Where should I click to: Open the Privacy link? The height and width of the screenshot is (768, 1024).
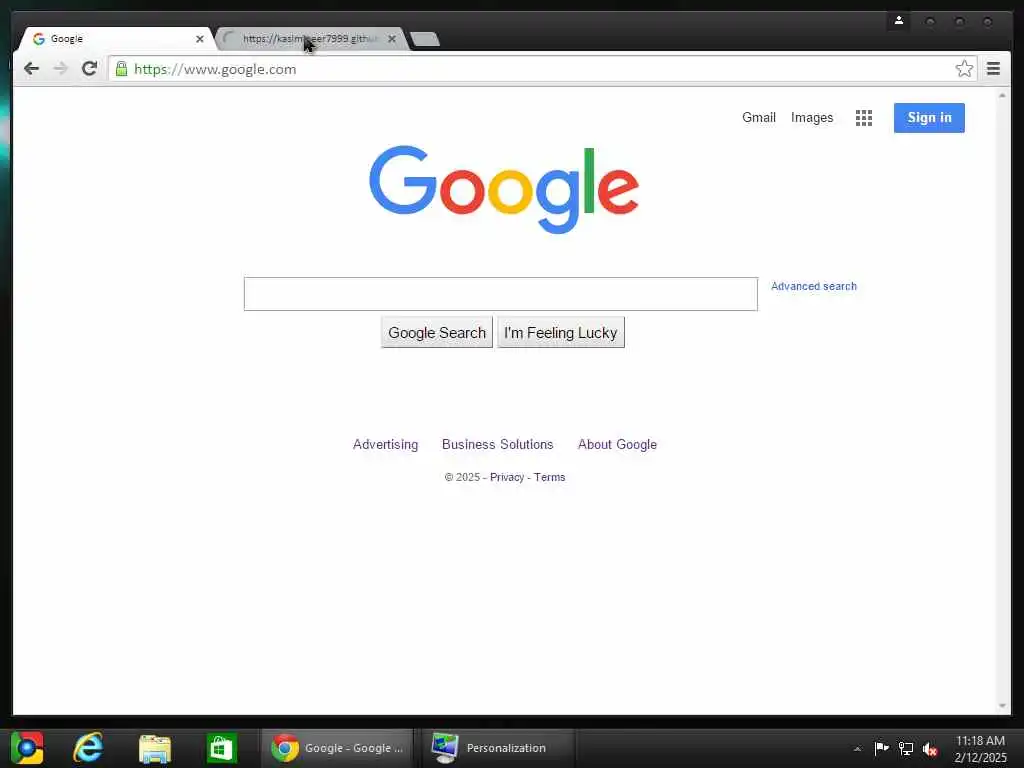(507, 477)
